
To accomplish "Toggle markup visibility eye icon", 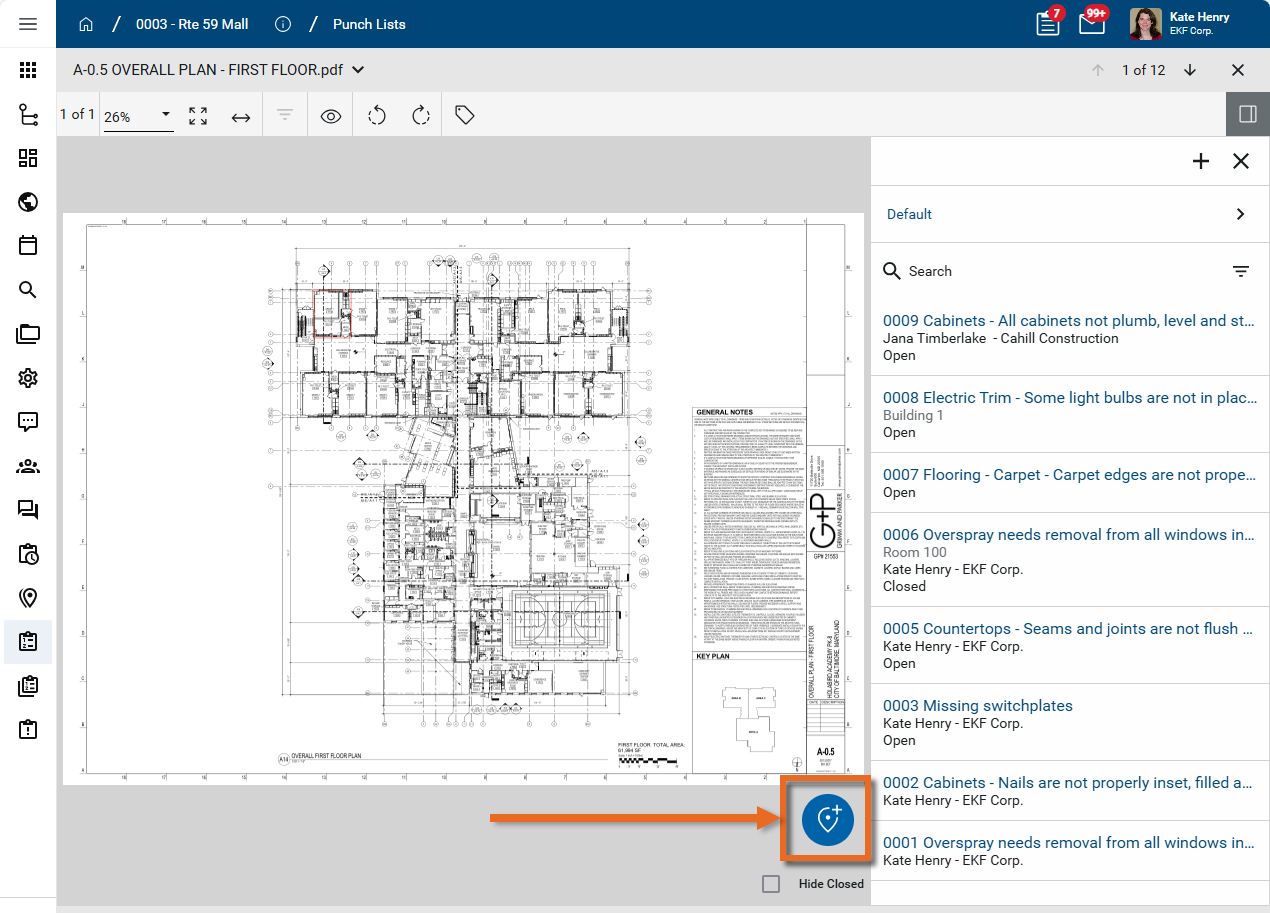I will click(331, 116).
